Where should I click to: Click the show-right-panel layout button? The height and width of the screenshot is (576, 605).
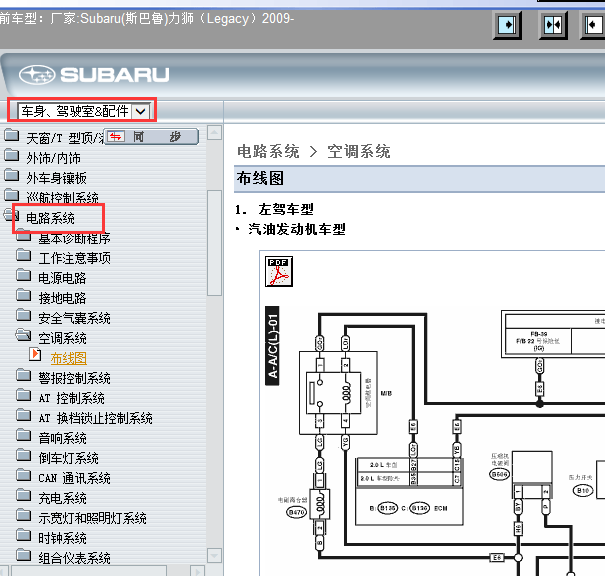tap(507, 25)
